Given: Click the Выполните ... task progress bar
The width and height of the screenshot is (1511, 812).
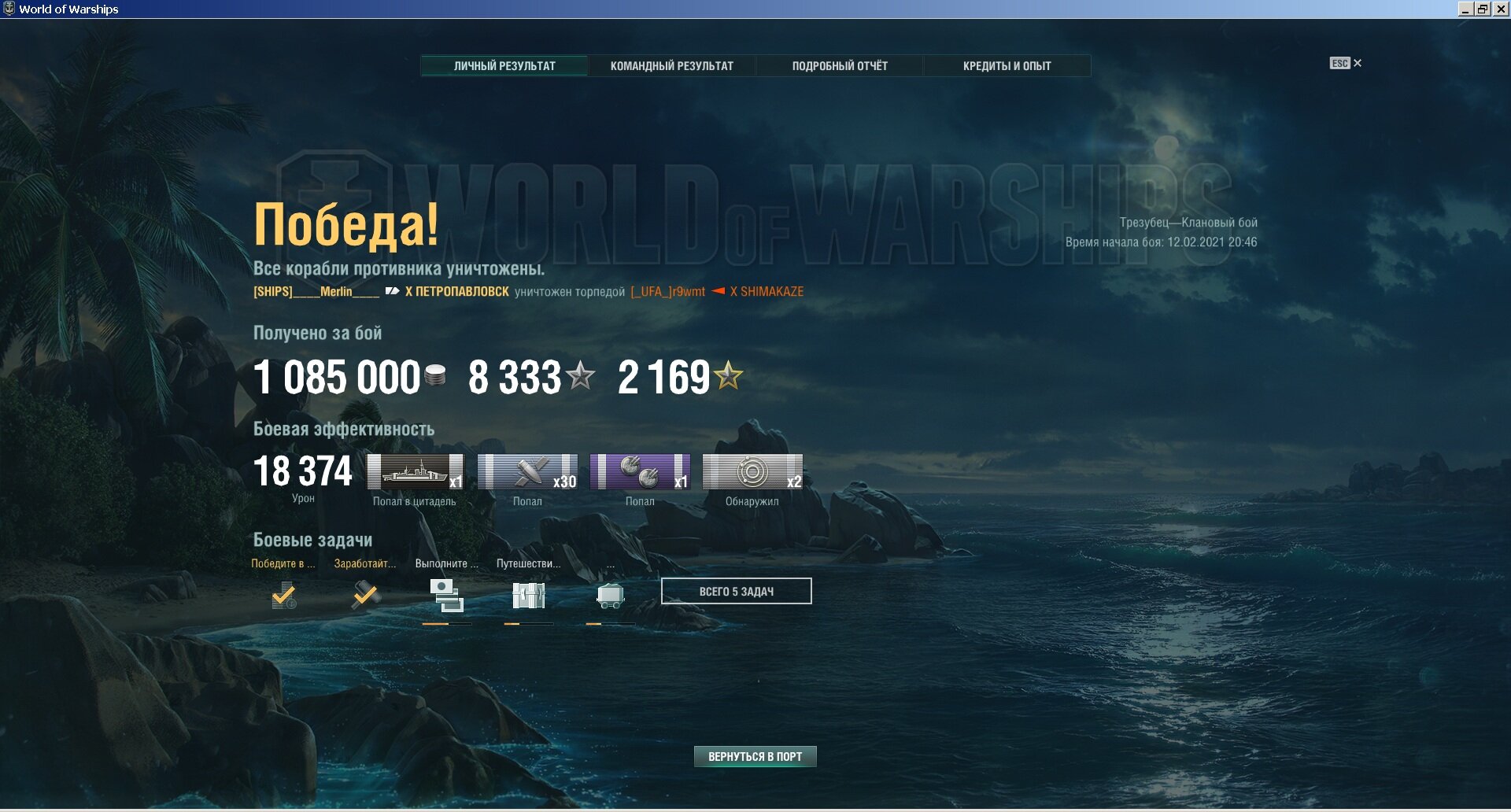Looking at the screenshot, I should (x=447, y=624).
